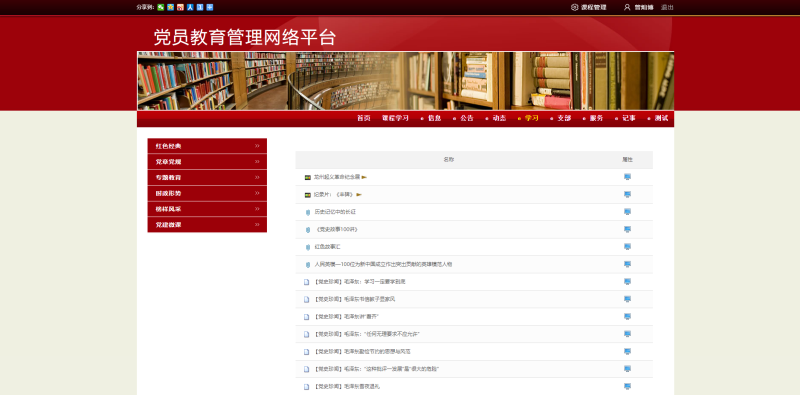Viewport: 800px width, 395px height.
Task: Click the monitor icon for 红色故事汇 row
Action: 628,246
